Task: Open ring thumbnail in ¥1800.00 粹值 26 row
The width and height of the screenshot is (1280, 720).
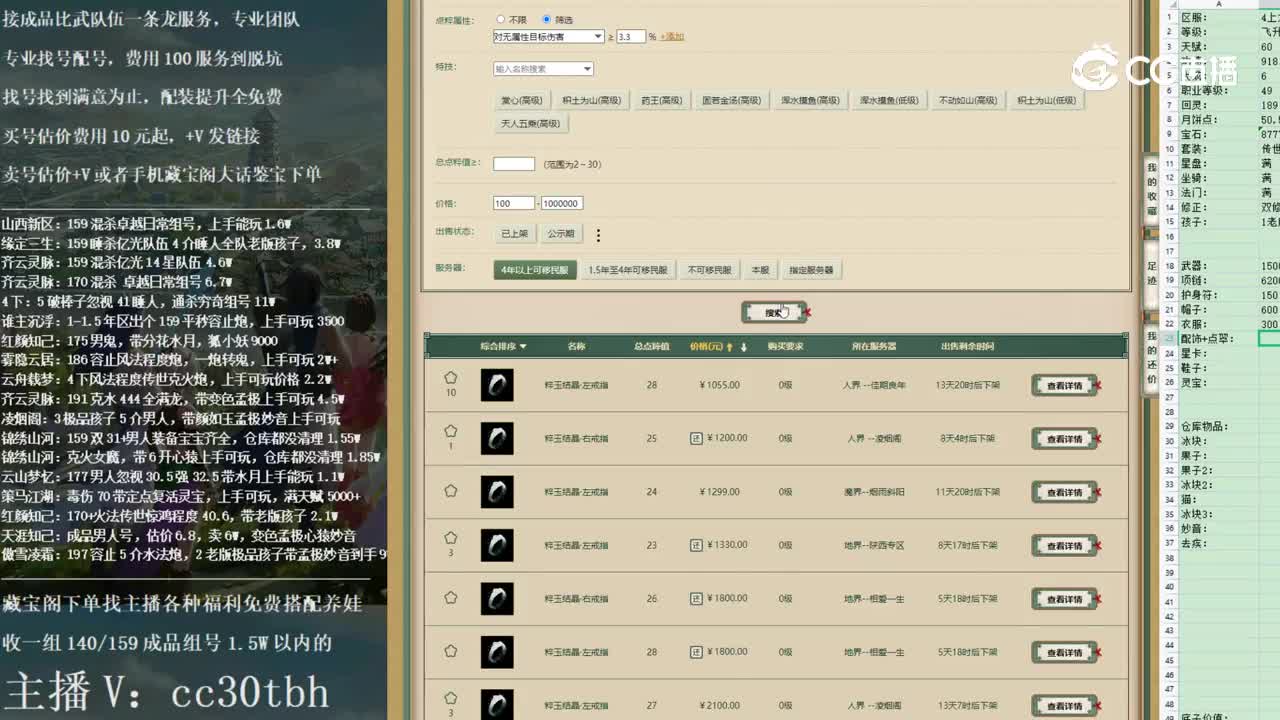Action: tap(497, 599)
